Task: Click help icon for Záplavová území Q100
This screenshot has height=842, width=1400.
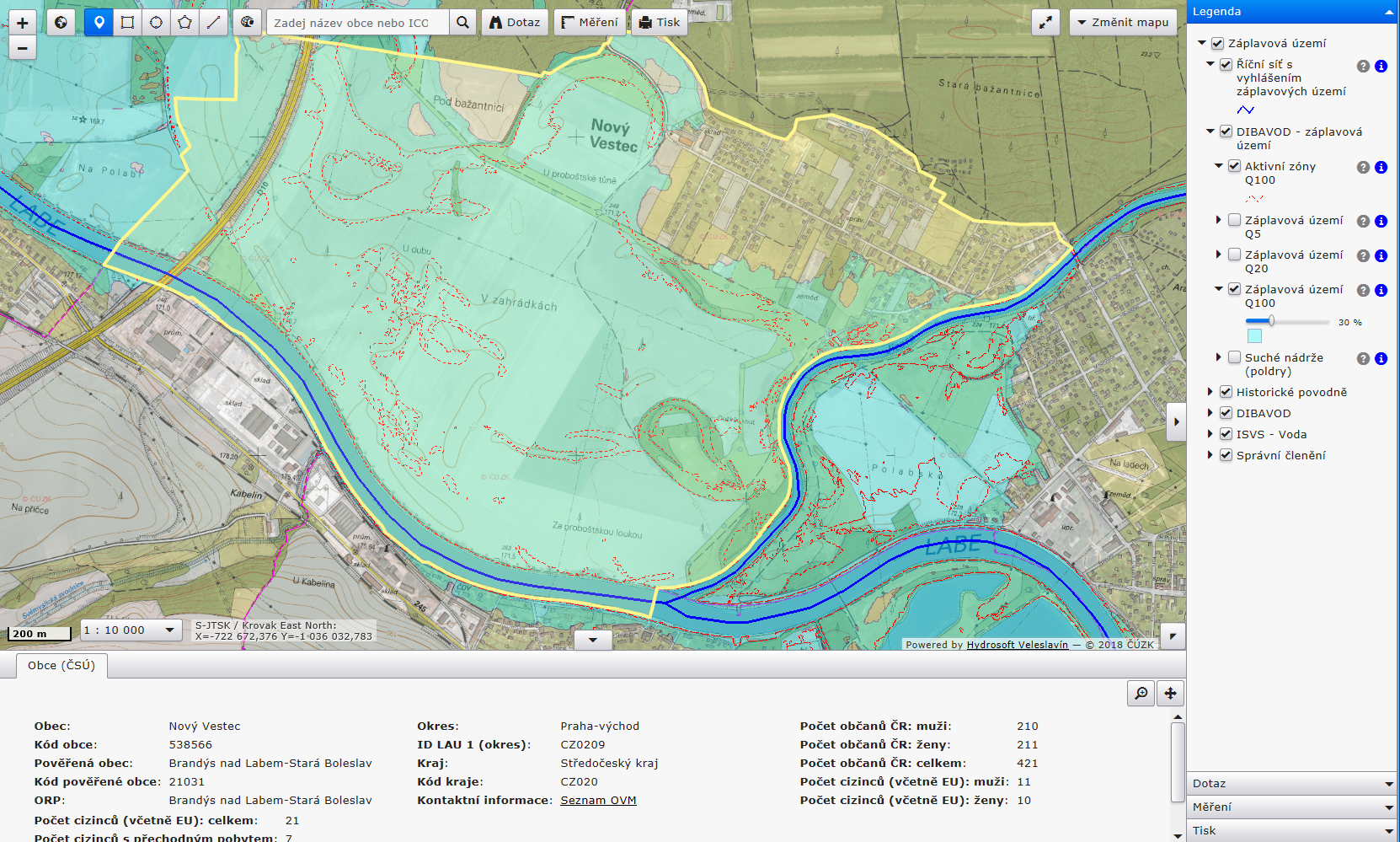Action: pyautogui.click(x=1363, y=290)
